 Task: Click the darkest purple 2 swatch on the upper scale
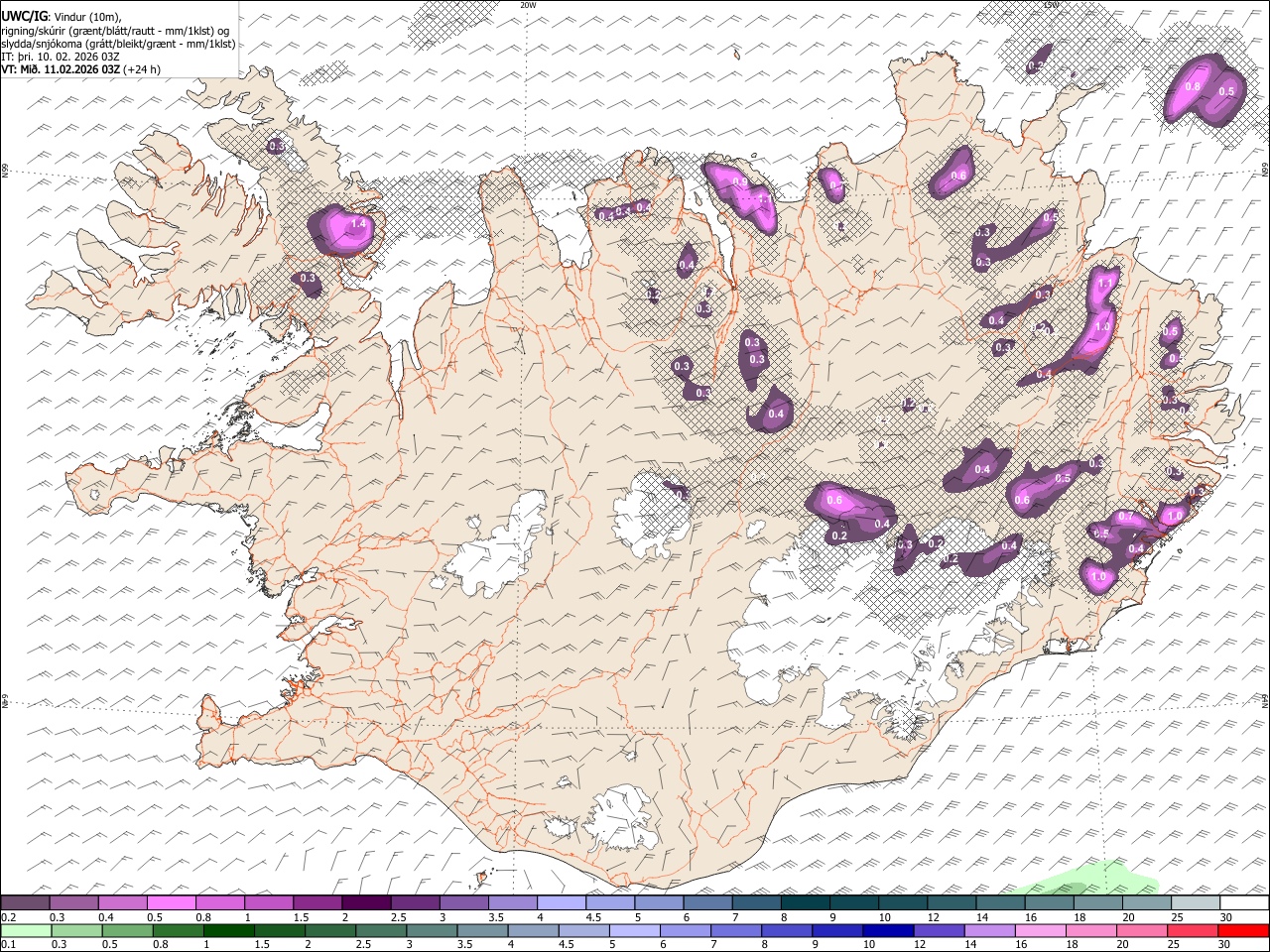click(x=366, y=902)
